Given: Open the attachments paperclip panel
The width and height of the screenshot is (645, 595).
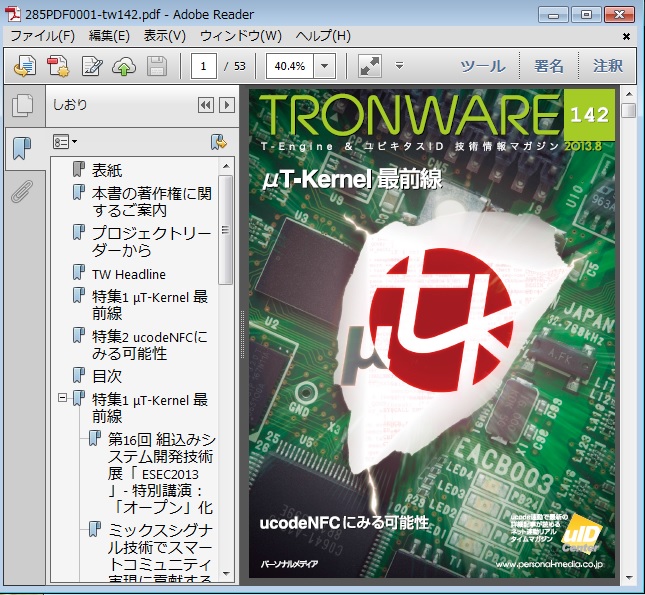Looking at the screenshot, I should point(22,191).
